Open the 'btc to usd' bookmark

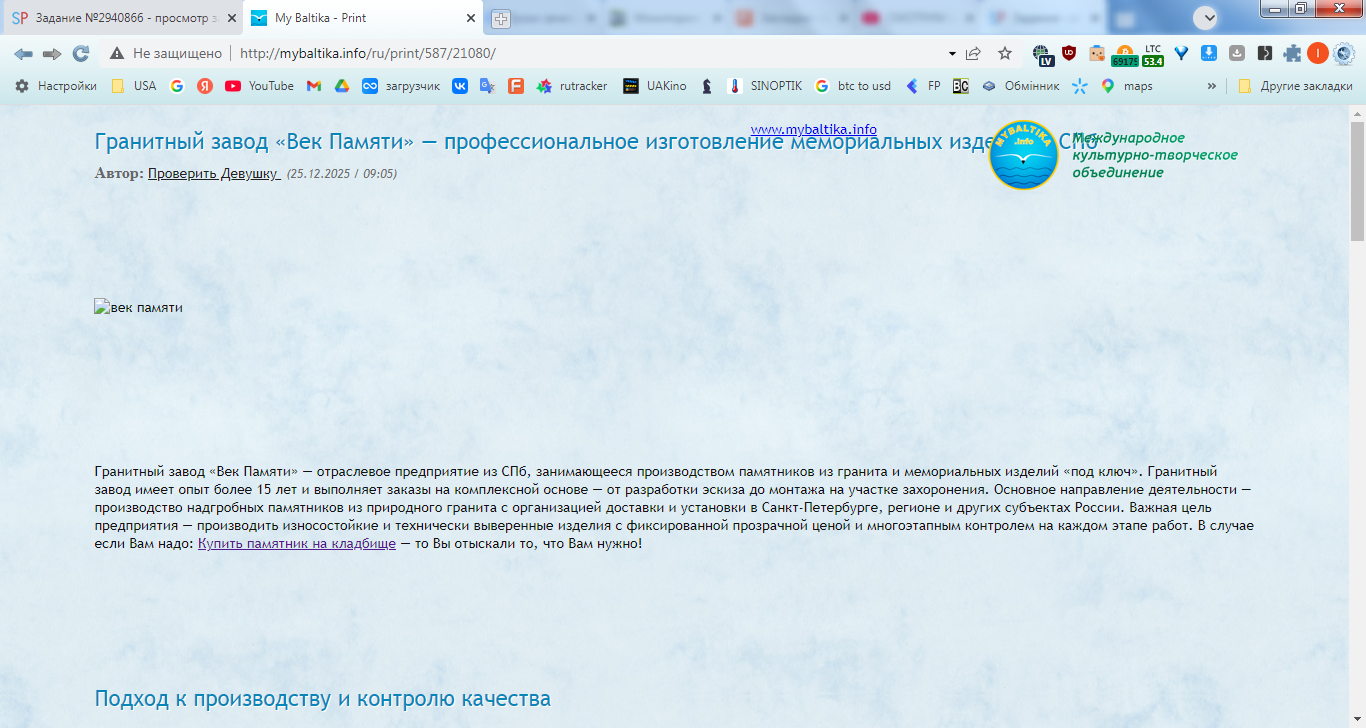point(852,86)
